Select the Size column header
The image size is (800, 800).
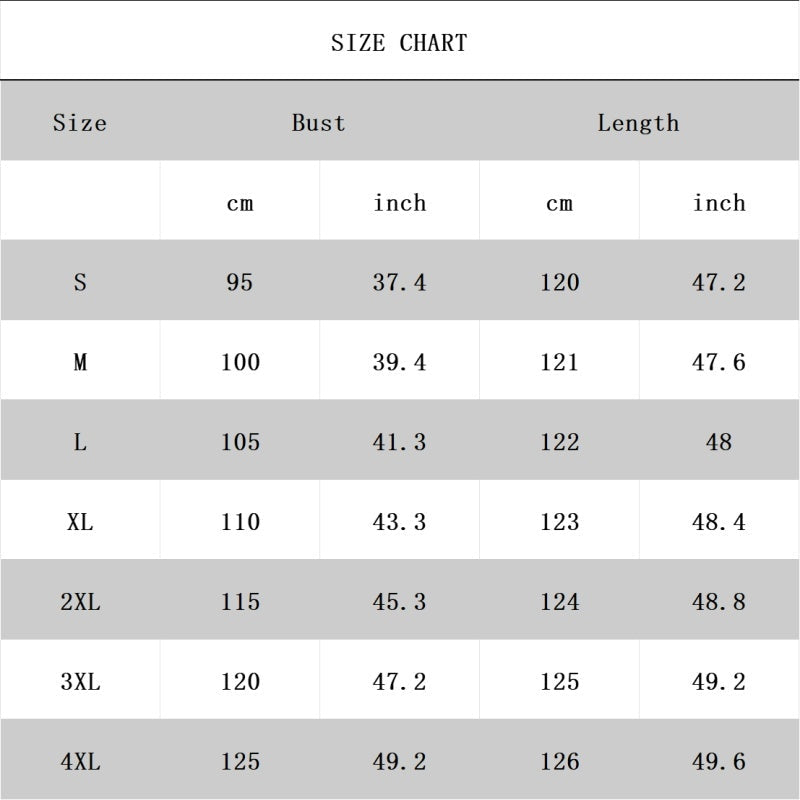(x=80, y=123)
